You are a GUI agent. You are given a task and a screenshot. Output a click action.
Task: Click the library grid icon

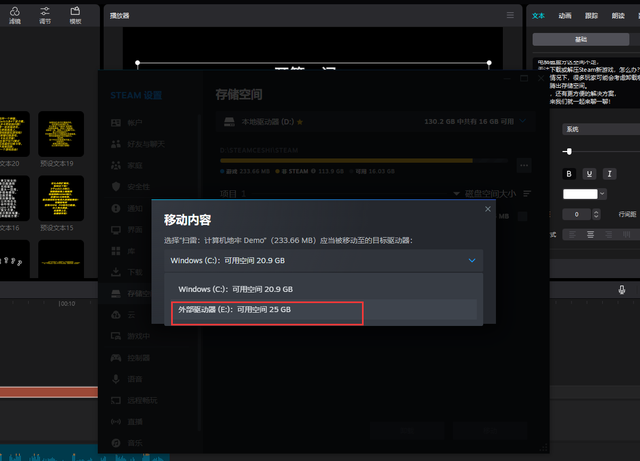(x=116, y=251)
